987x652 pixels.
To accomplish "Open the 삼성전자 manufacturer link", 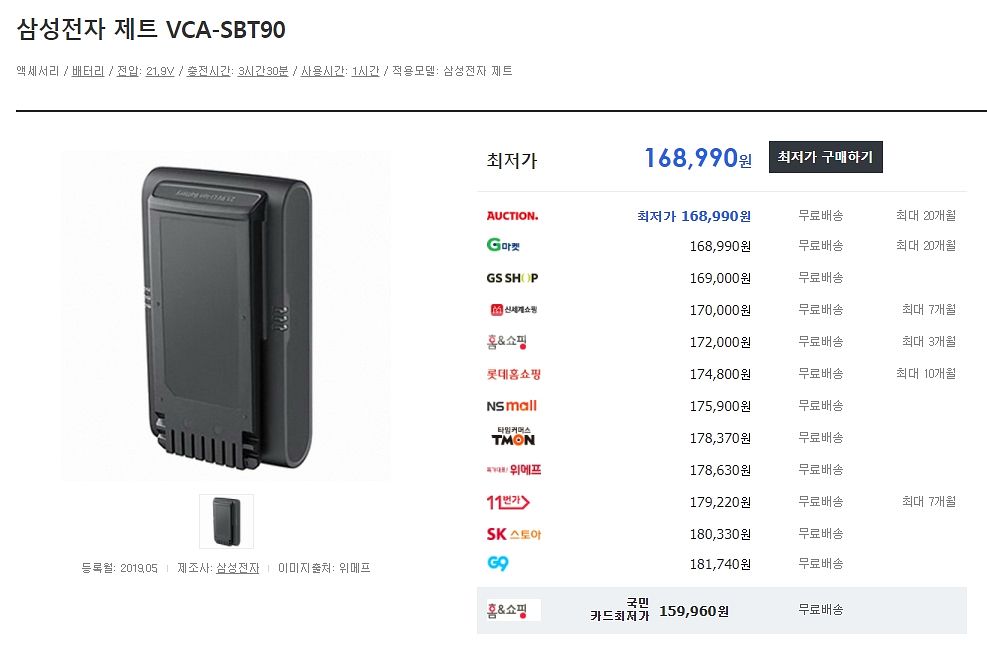I will (237, 568).
